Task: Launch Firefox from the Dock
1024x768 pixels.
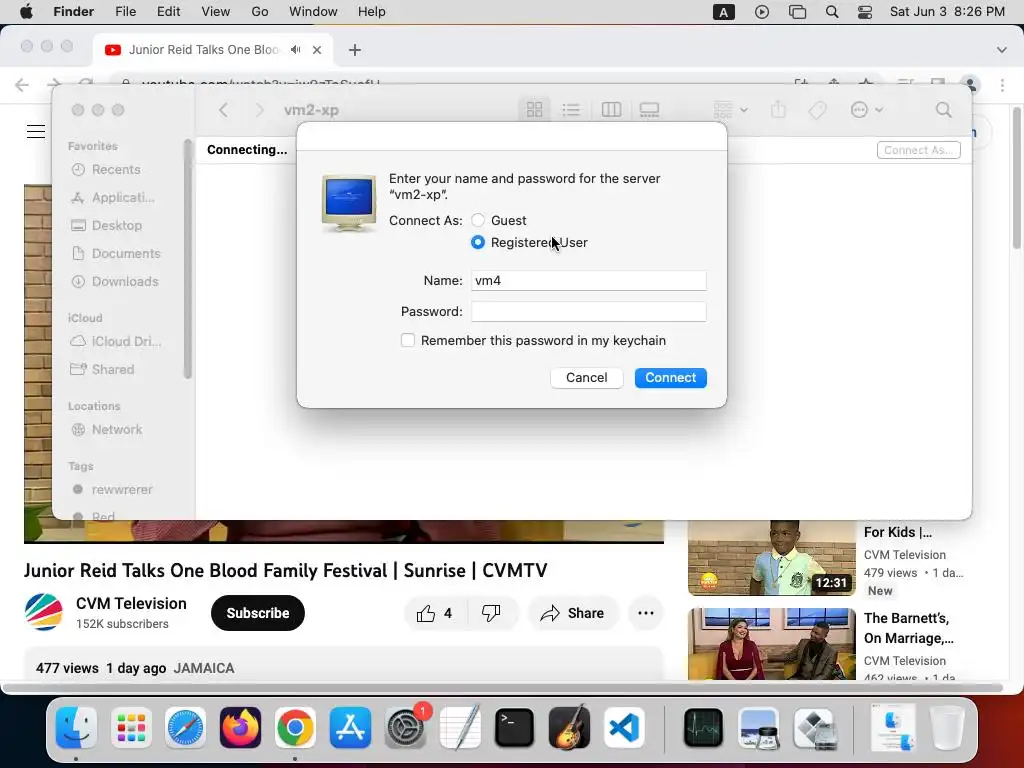Action: (x=240, y=728)
